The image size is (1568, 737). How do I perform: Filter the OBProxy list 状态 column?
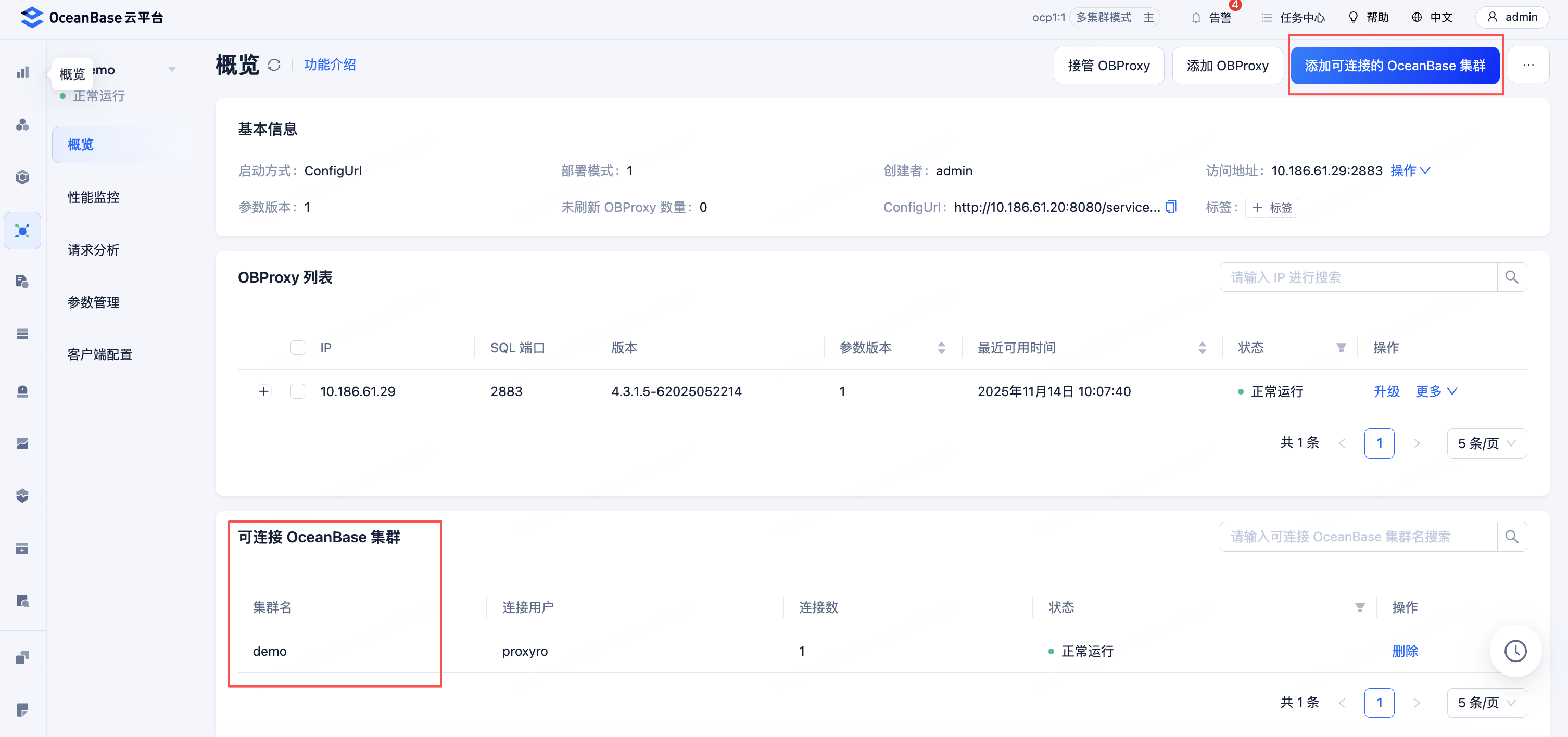click(1341, 348)
